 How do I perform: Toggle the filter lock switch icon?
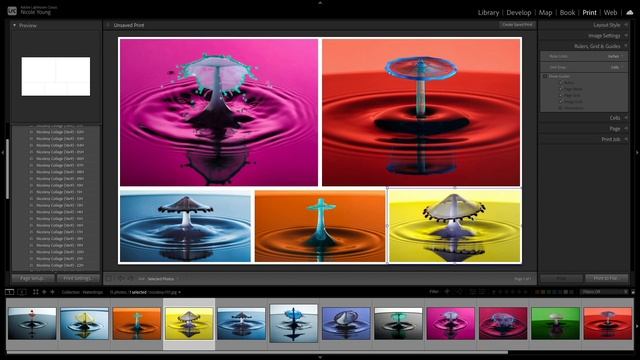pyautogui.click(x=633, y=292)
